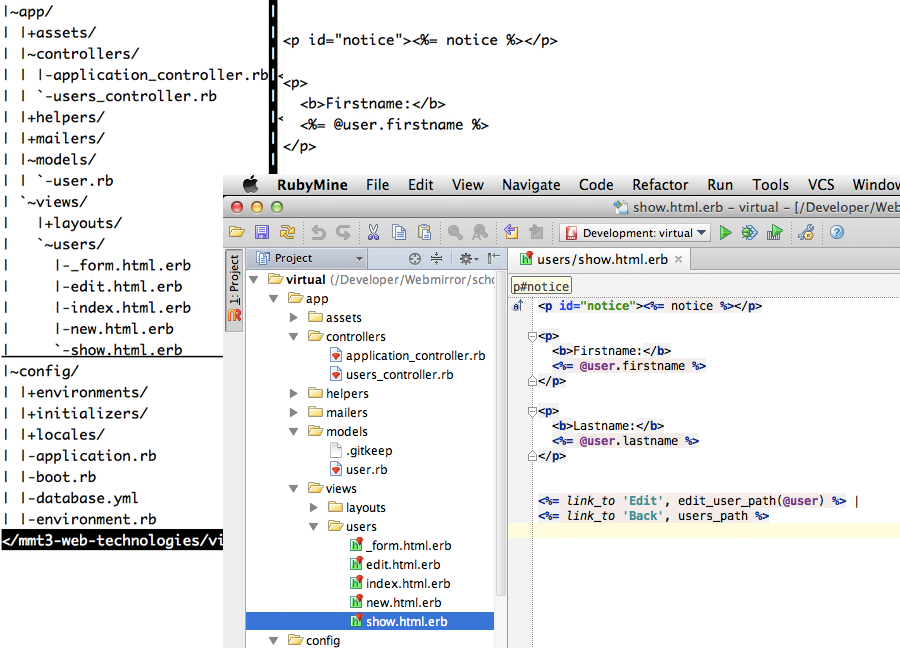This screenshot has width=900, height=648.
Task: Open the Code menu
Action: (596, 185)
